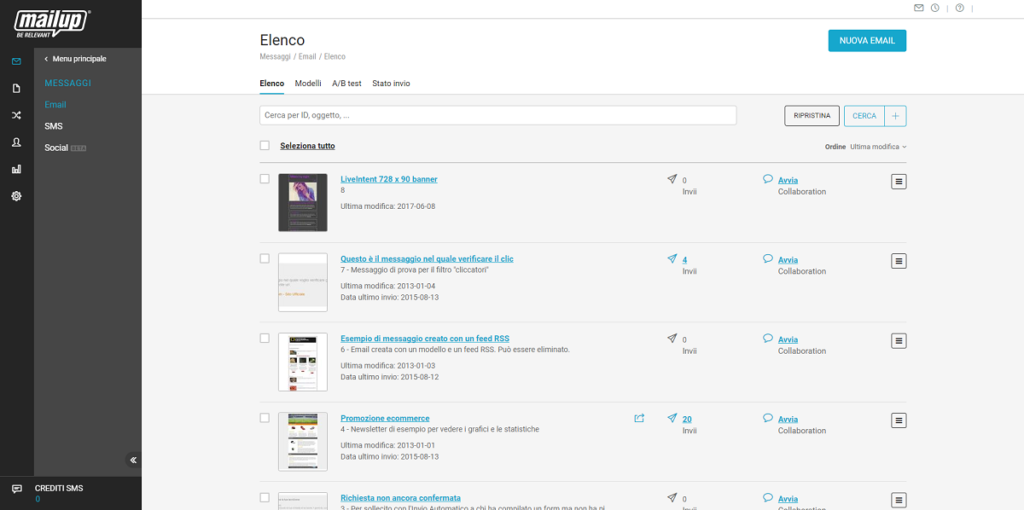Switch to the A/B test tab
1024x510 pixels.
coord(346,84)
